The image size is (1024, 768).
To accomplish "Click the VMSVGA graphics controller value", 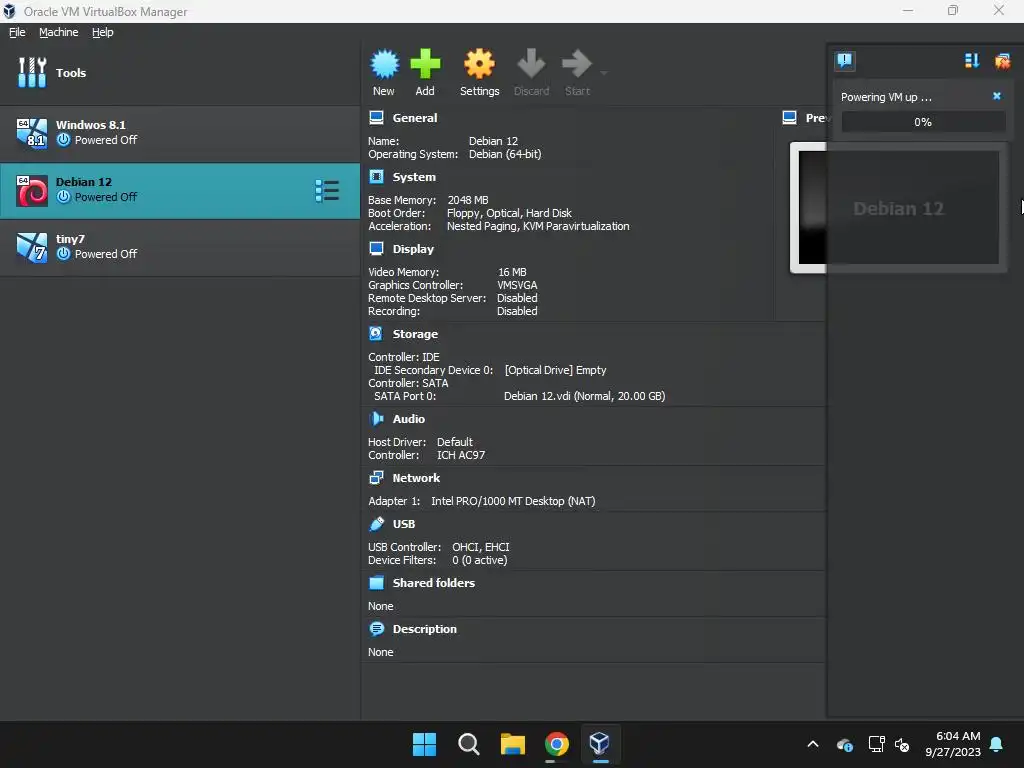I will 517,285.
